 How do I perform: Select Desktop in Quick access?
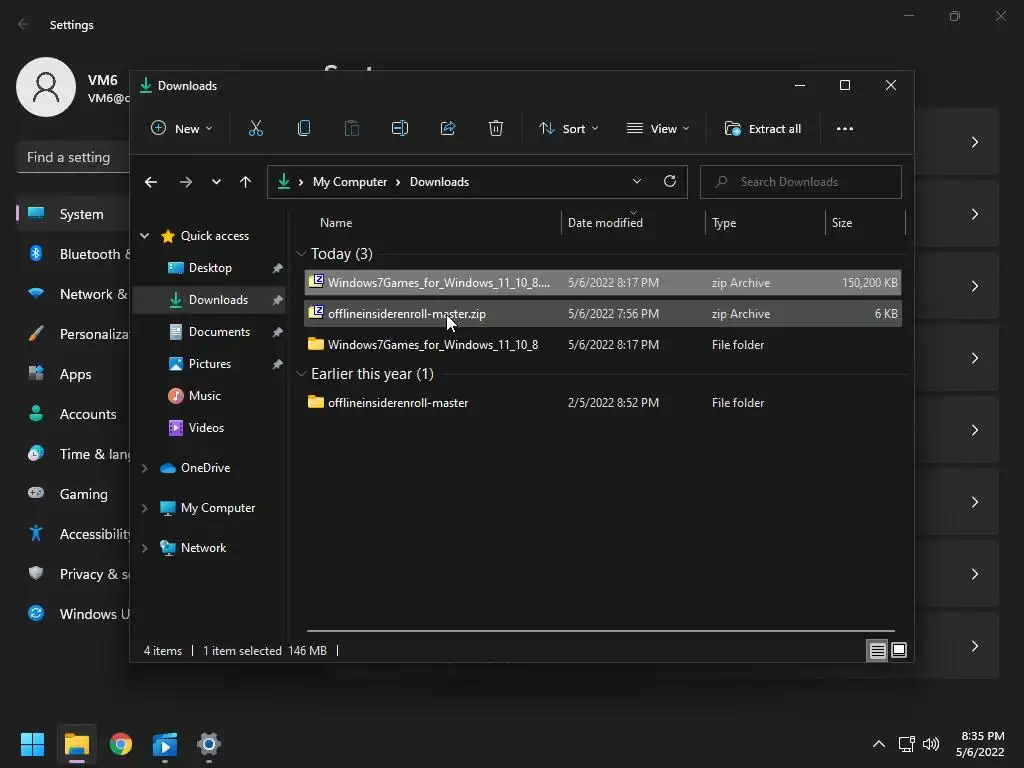(x=209, y=268)
